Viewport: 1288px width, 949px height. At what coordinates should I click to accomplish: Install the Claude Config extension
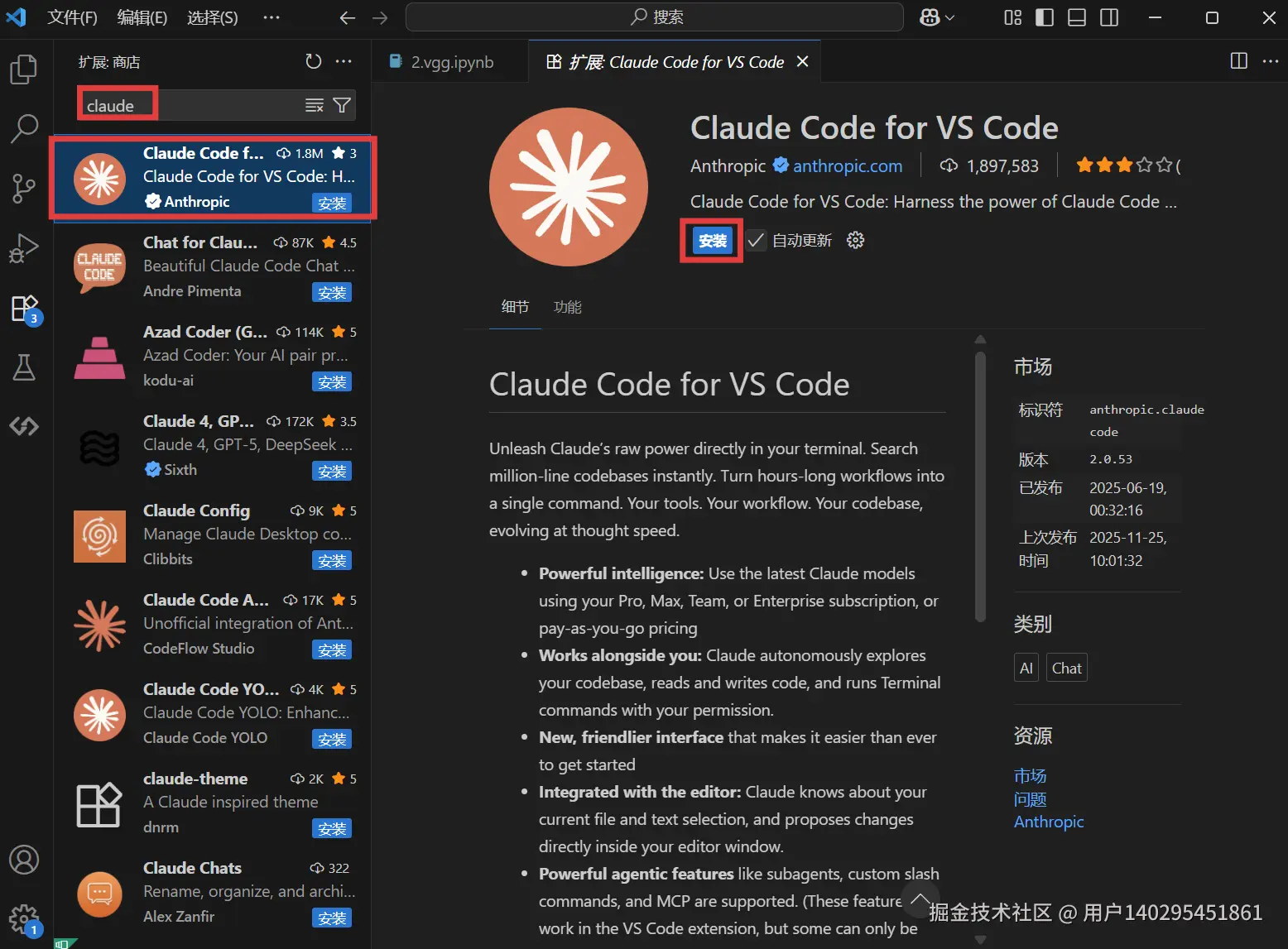332,561
